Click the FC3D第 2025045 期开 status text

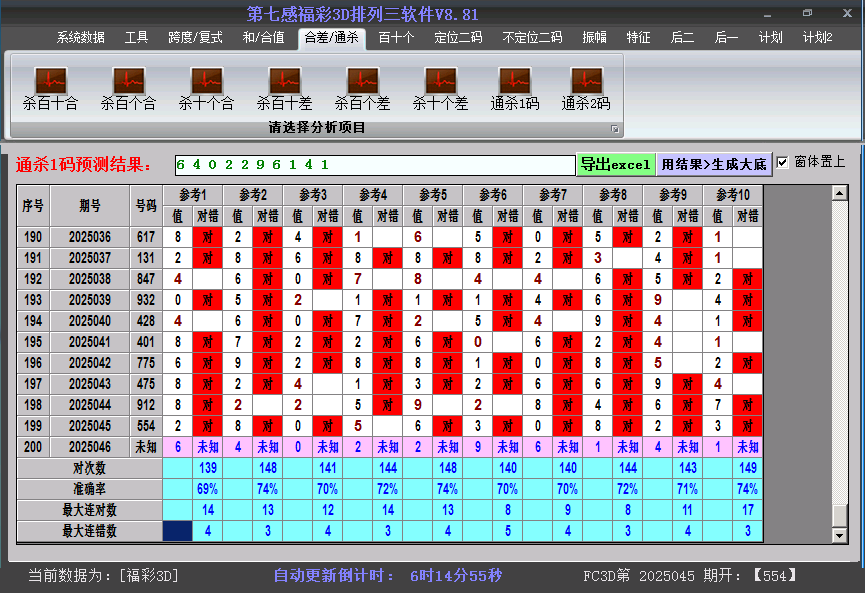(690, 576)
